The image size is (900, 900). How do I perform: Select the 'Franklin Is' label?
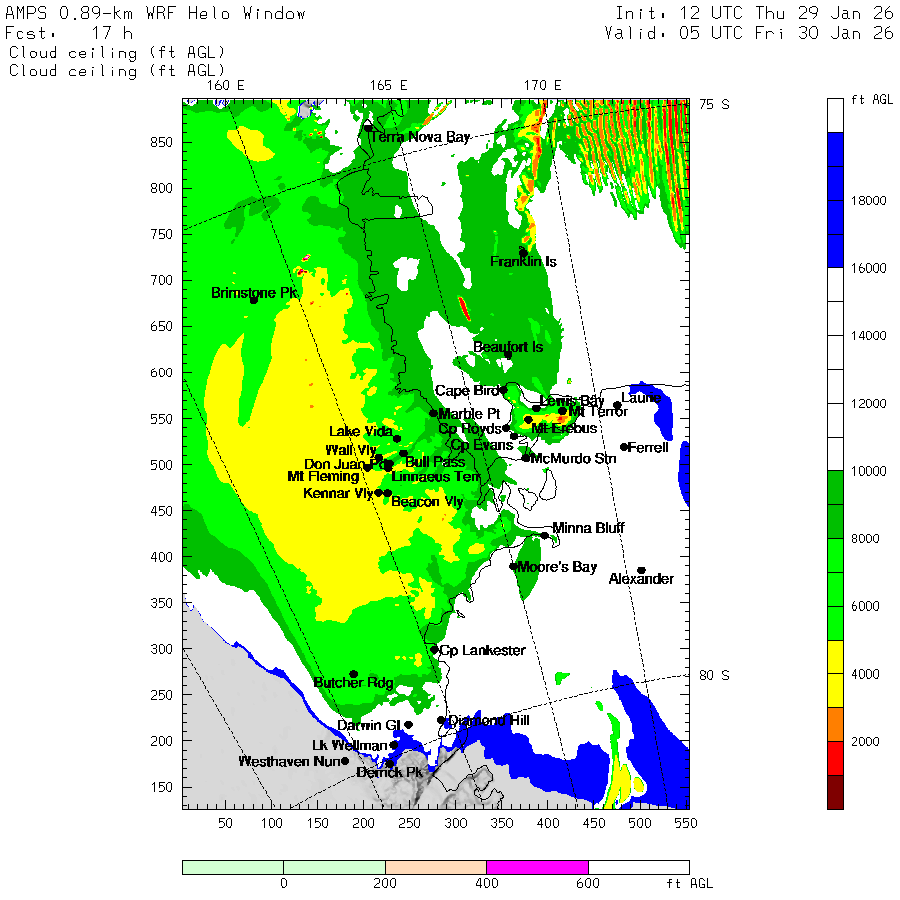tap(523, 261)
